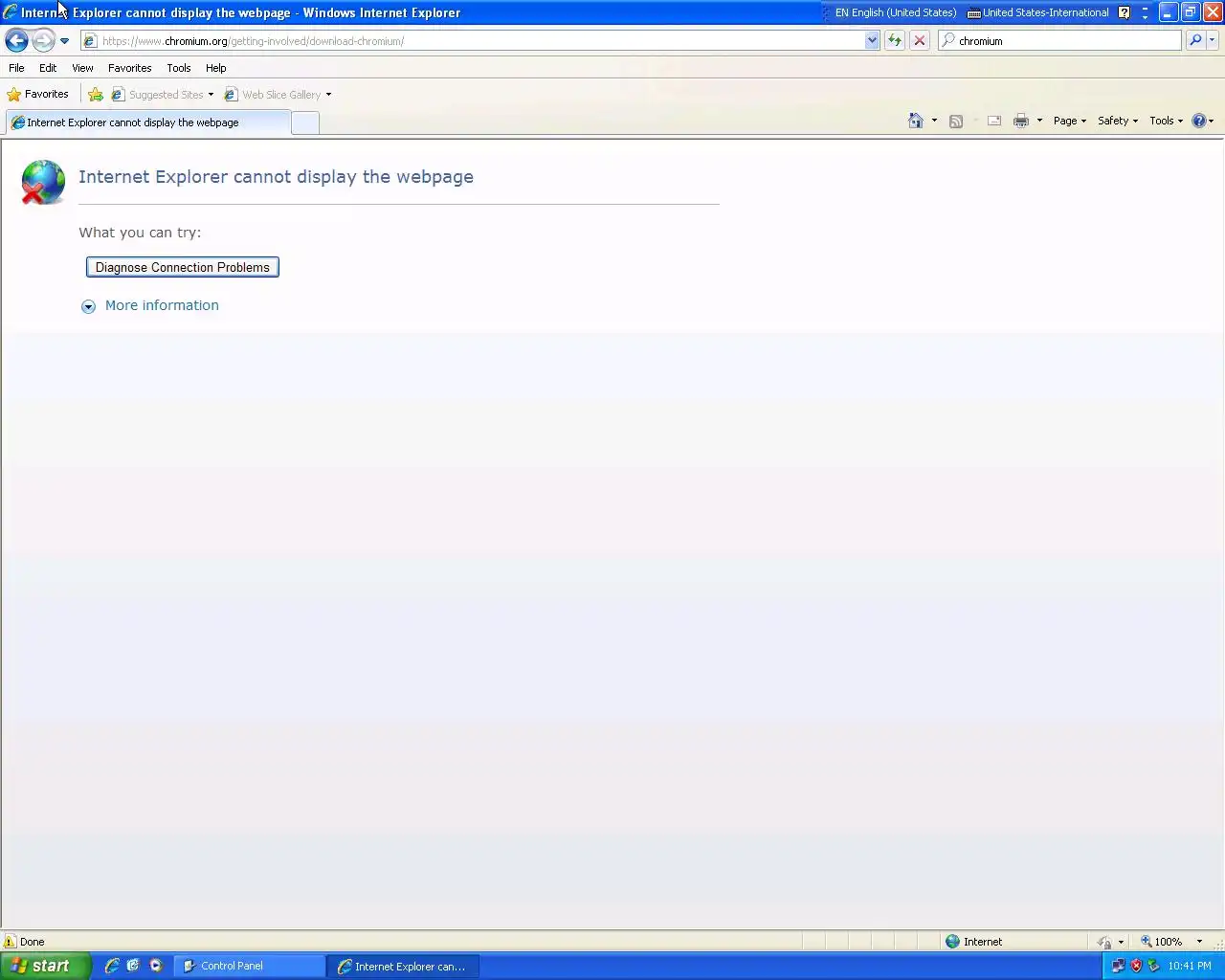This screenshot has height=980, width=1225.
Task: Open the recent pages dropdown beside Forward
Action: [x=64, y=41]
